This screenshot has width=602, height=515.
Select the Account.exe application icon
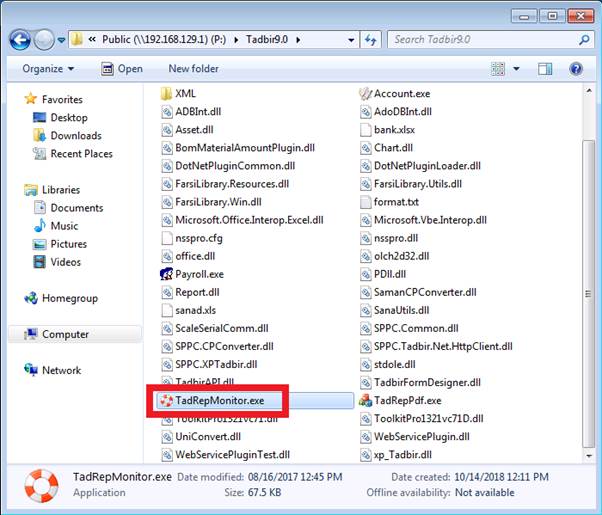coord(365,93)
